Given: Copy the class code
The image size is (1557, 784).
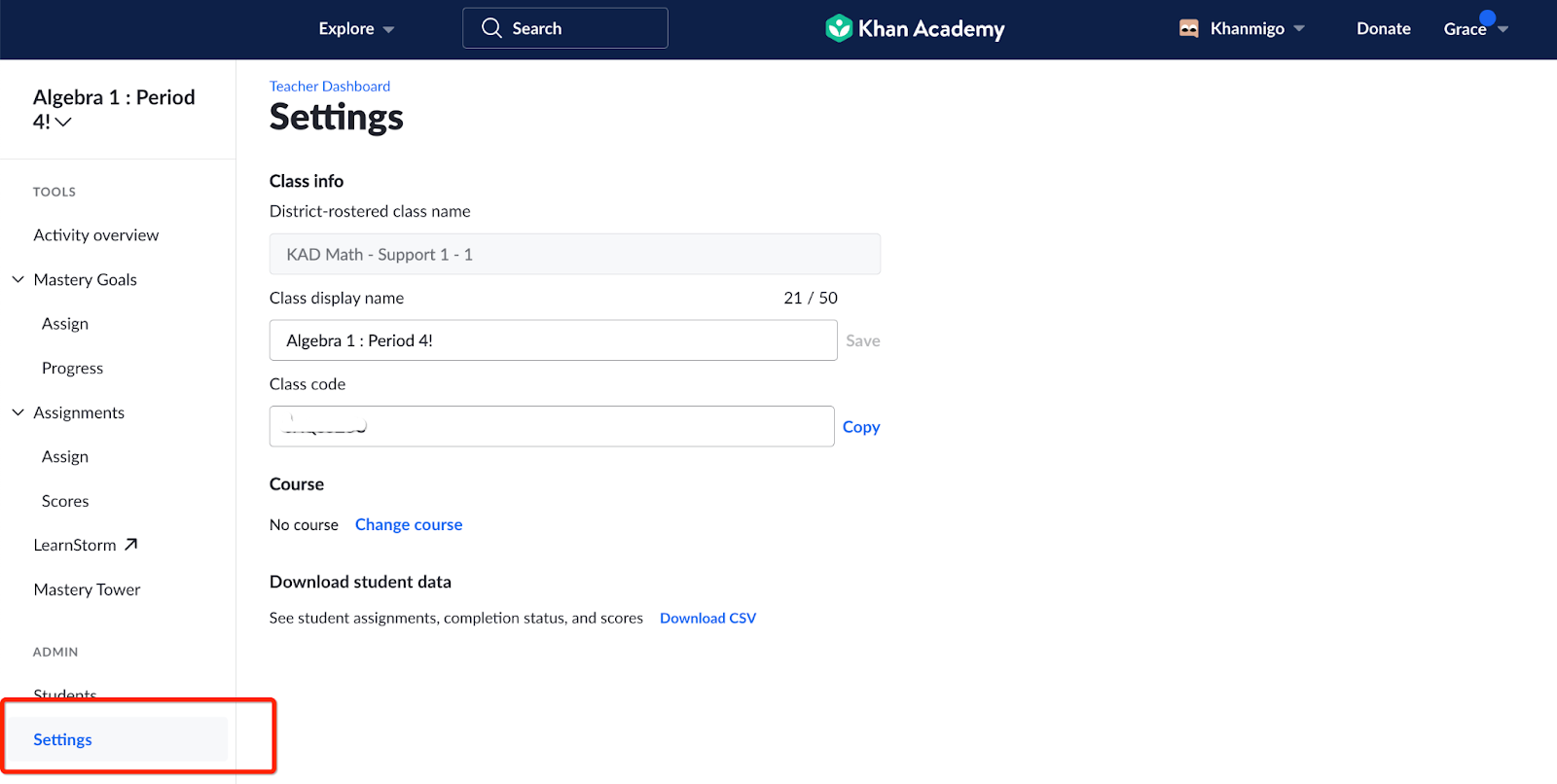Looking at the screenshot, I should 861,427.
